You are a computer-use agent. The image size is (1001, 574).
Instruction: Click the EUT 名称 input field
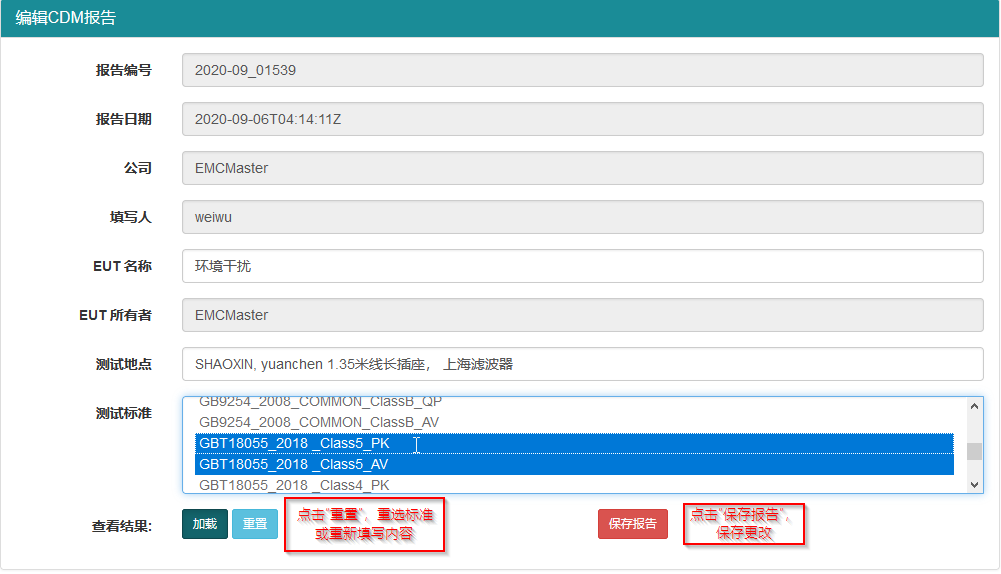point(582,266)
